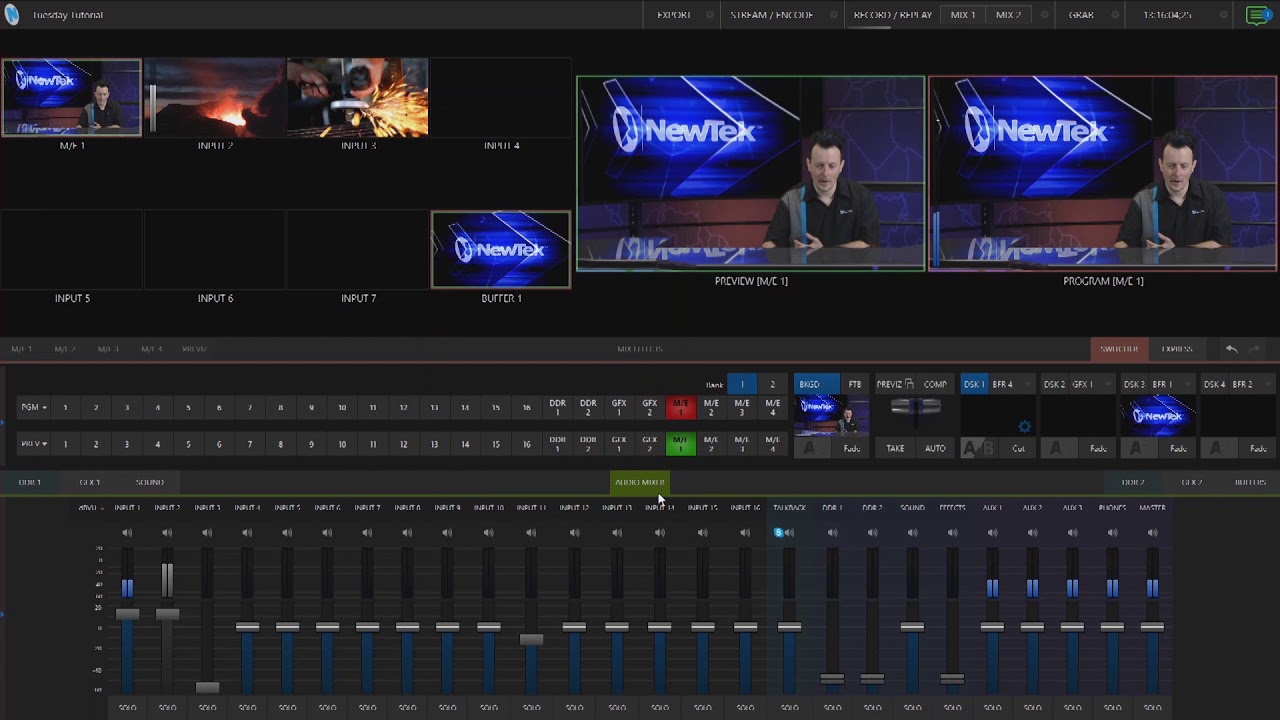Mute INPUT 4 speaker icon
Image resolution: width=1280 pixels, height=720 pixels.
(x=247, y=533)
